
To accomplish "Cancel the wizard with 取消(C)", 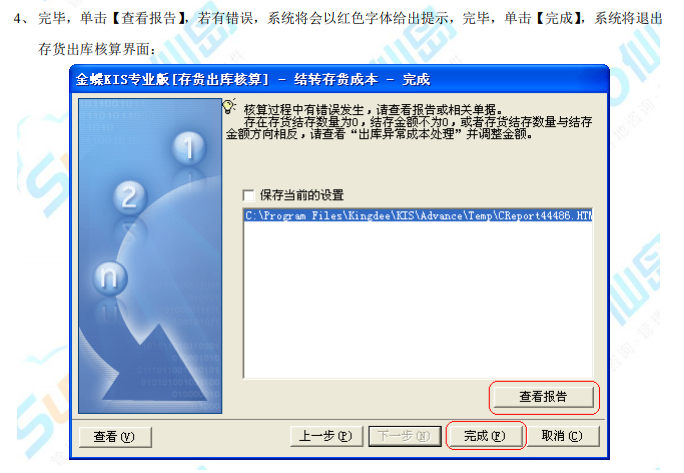I will 562,435.
